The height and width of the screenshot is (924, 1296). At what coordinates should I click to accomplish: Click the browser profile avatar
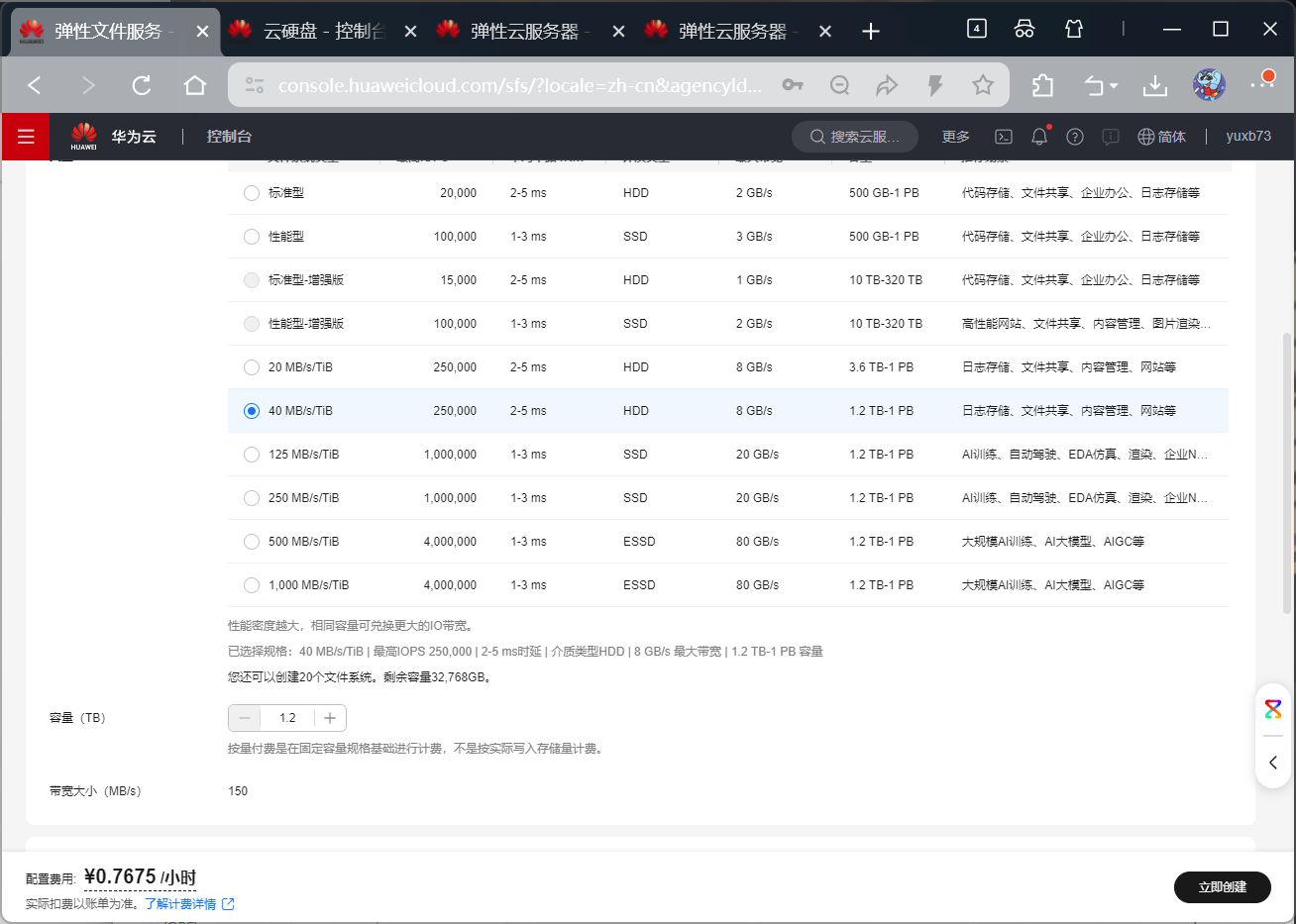1209,85
